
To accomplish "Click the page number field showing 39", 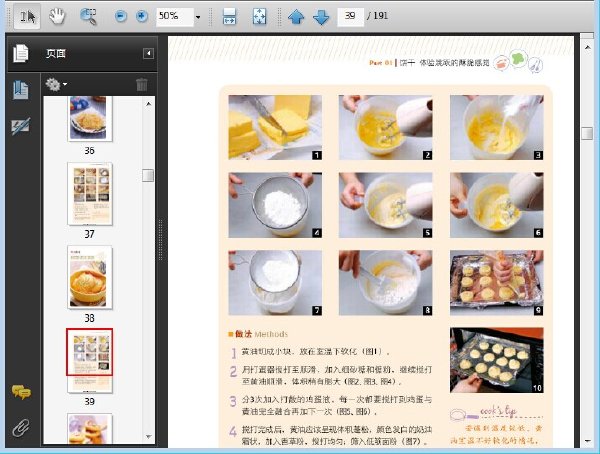I will (351, 16).
